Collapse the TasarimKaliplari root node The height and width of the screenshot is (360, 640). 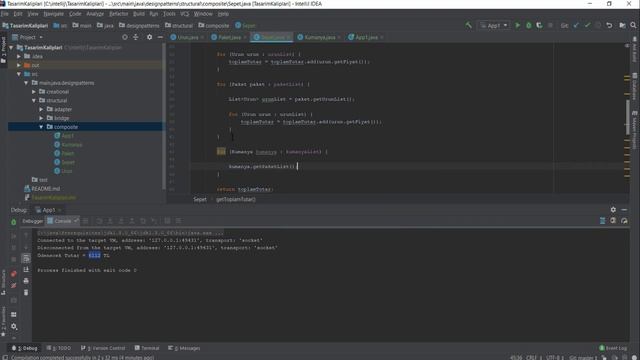(11, 47)
